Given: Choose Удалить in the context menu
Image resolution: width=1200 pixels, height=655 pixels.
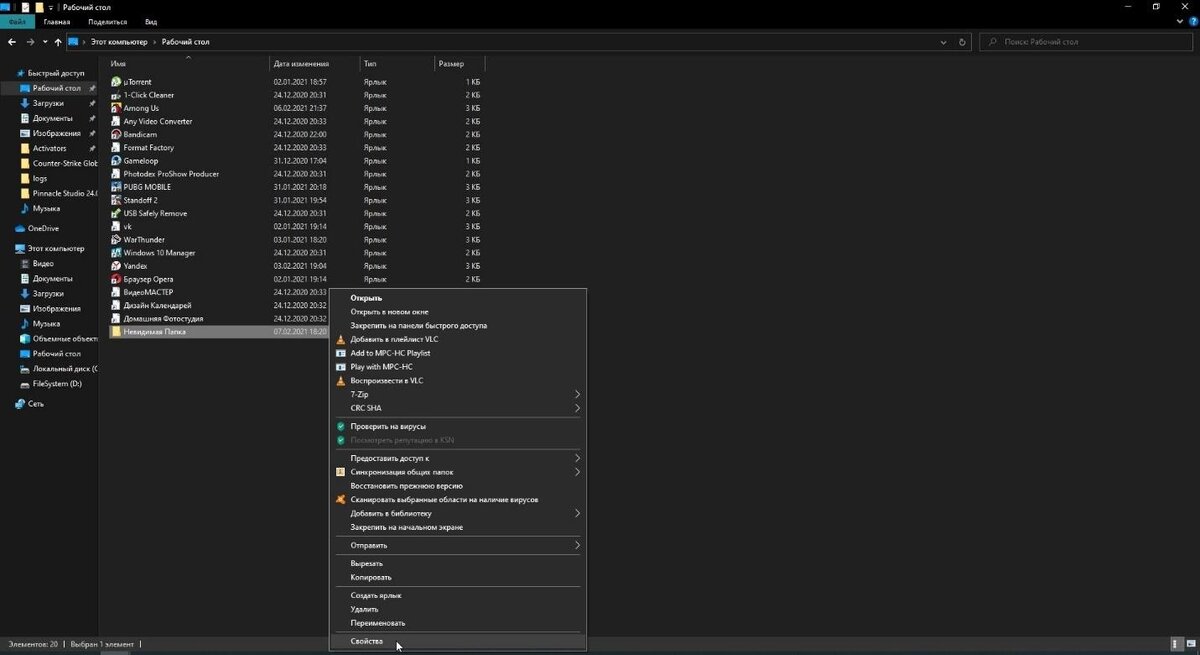Looking at the screenshot, I should [457, 609].
